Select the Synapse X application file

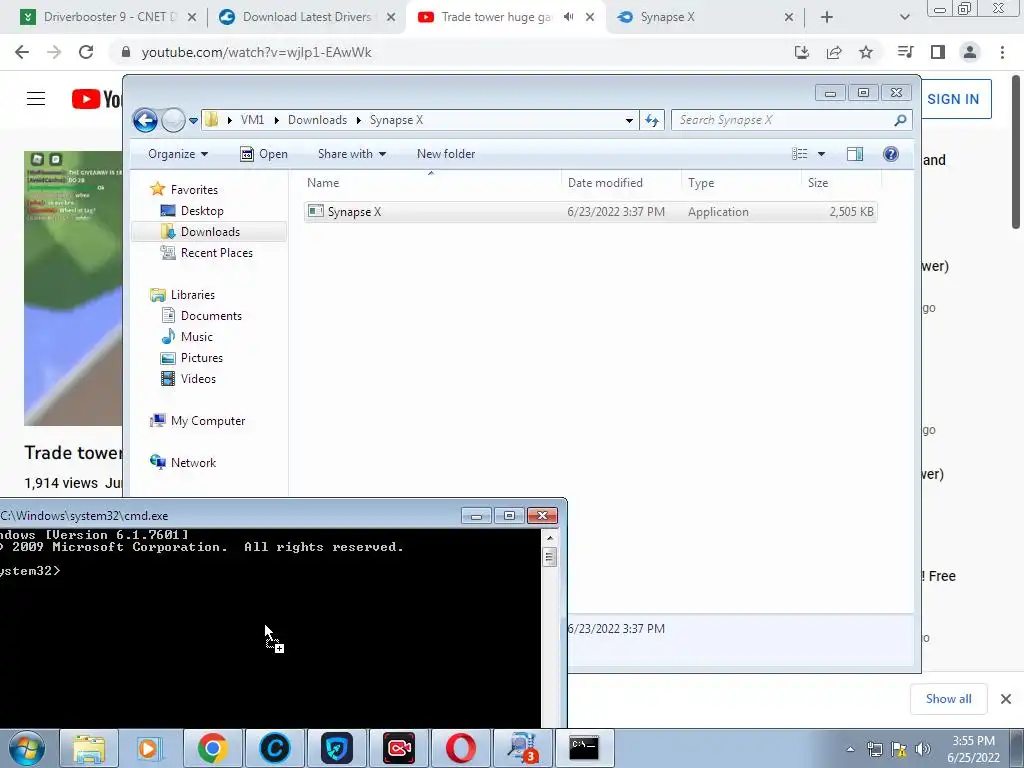tap(590, 212)
